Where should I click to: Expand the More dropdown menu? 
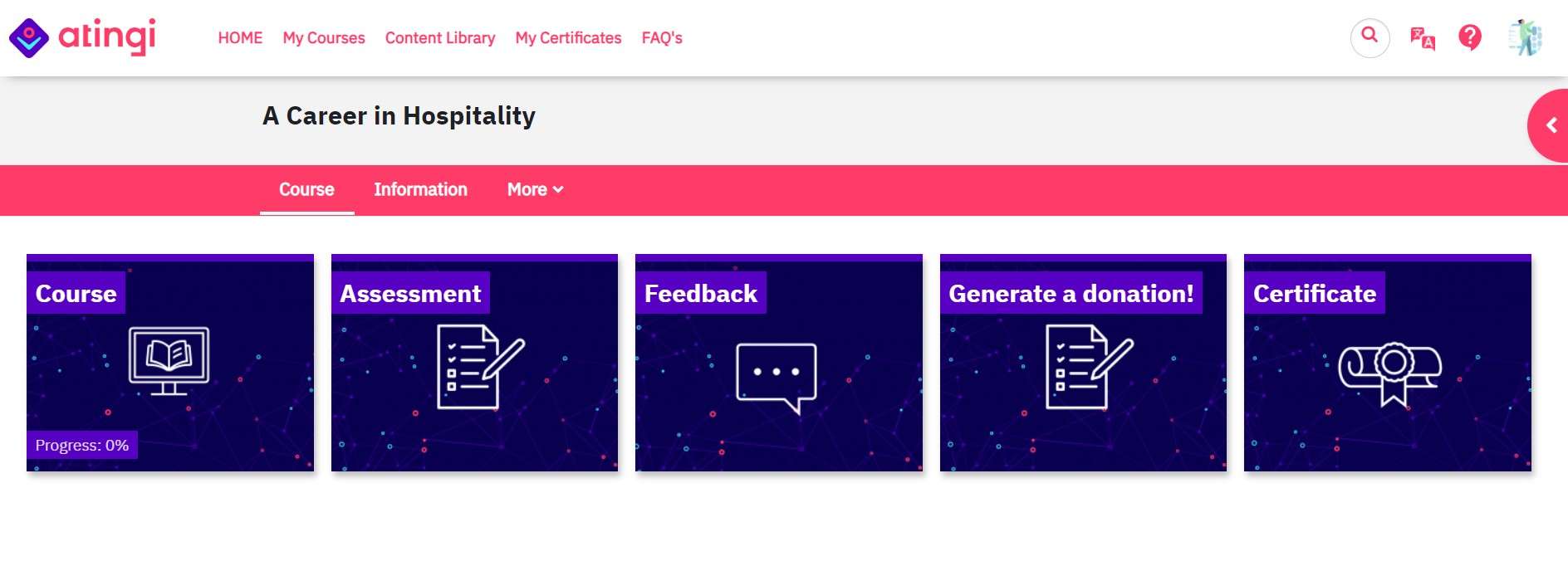(x=535, y=189)
